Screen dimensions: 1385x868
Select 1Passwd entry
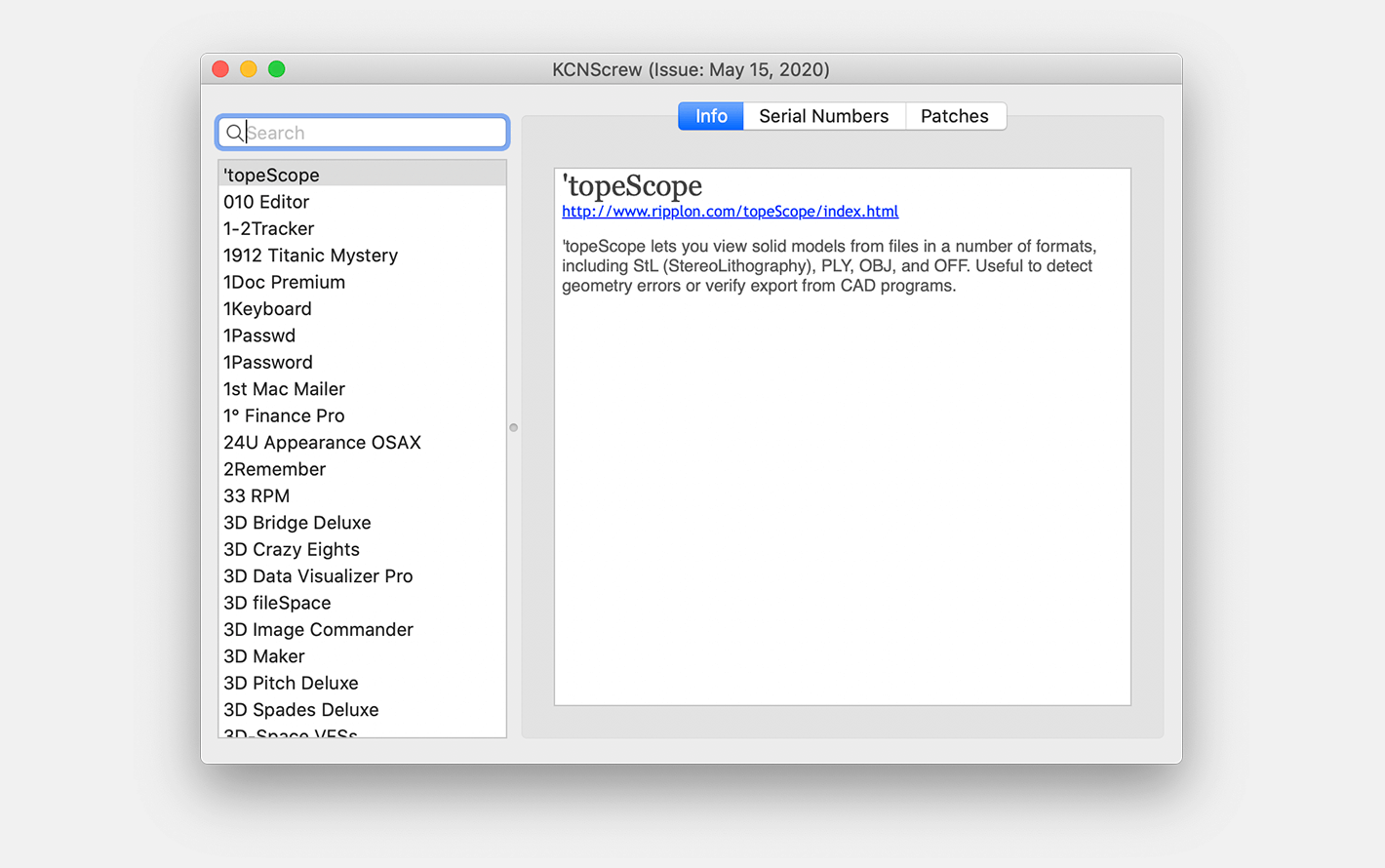pyautogui.click(x=362, y=335)
